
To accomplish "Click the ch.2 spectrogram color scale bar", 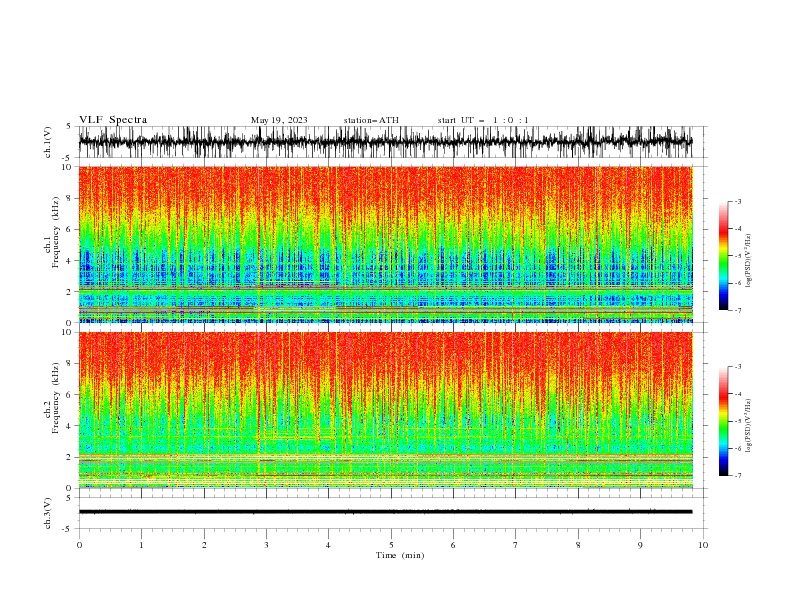I will point(723,421).
